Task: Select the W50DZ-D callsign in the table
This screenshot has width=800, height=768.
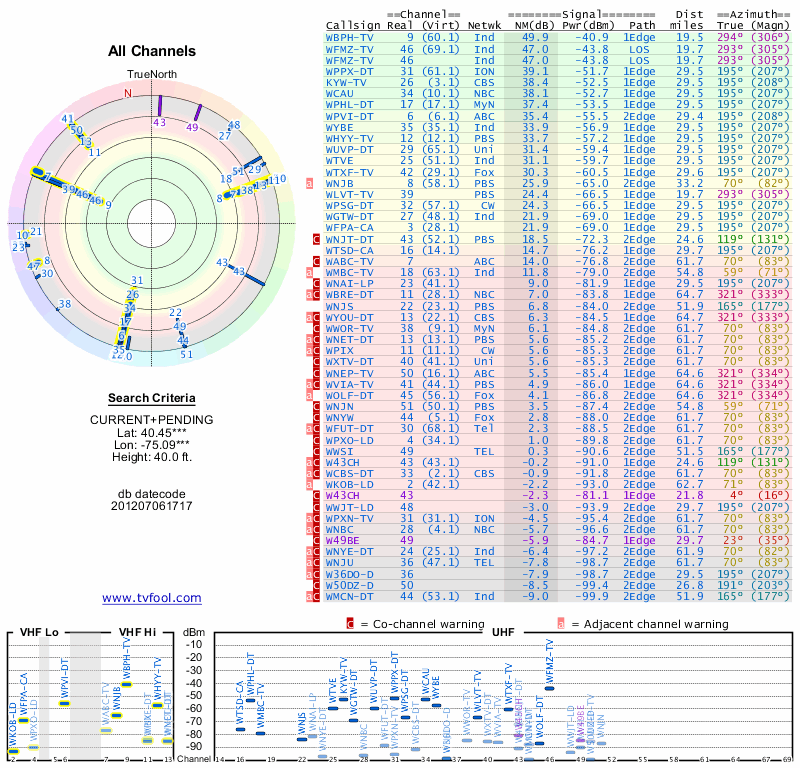Action: coord(349,585)
